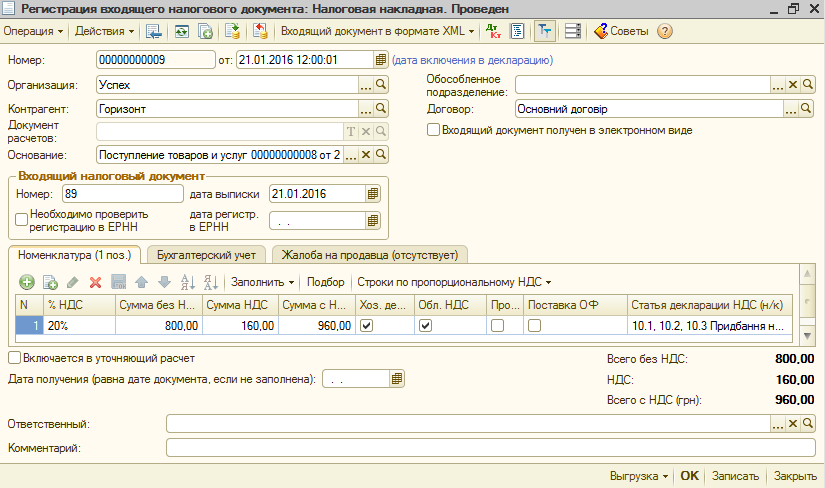Open the help question mark icon
825x488 pixels.
[665, 31]
